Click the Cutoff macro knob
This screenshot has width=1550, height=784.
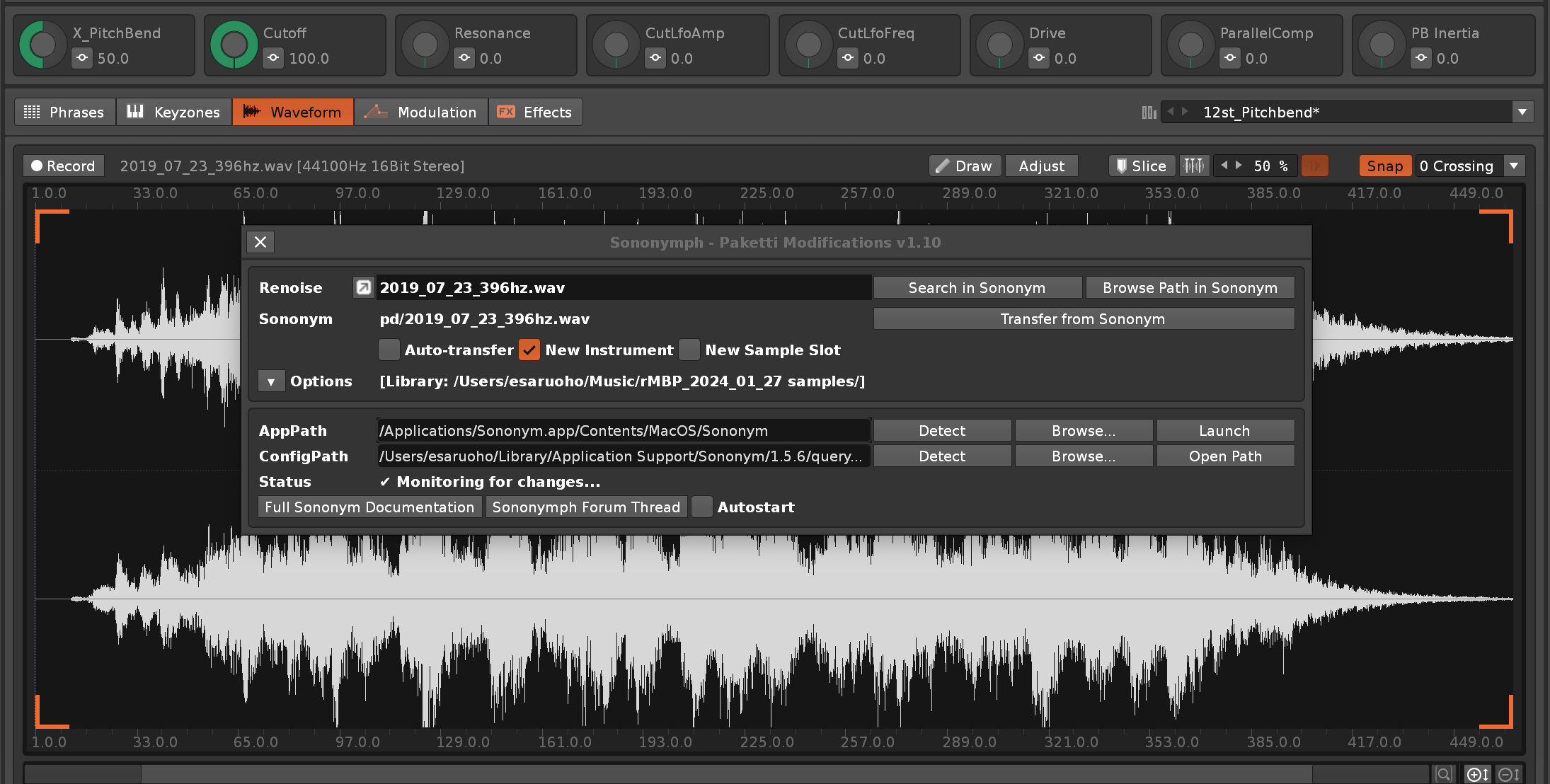coord(234,45)
